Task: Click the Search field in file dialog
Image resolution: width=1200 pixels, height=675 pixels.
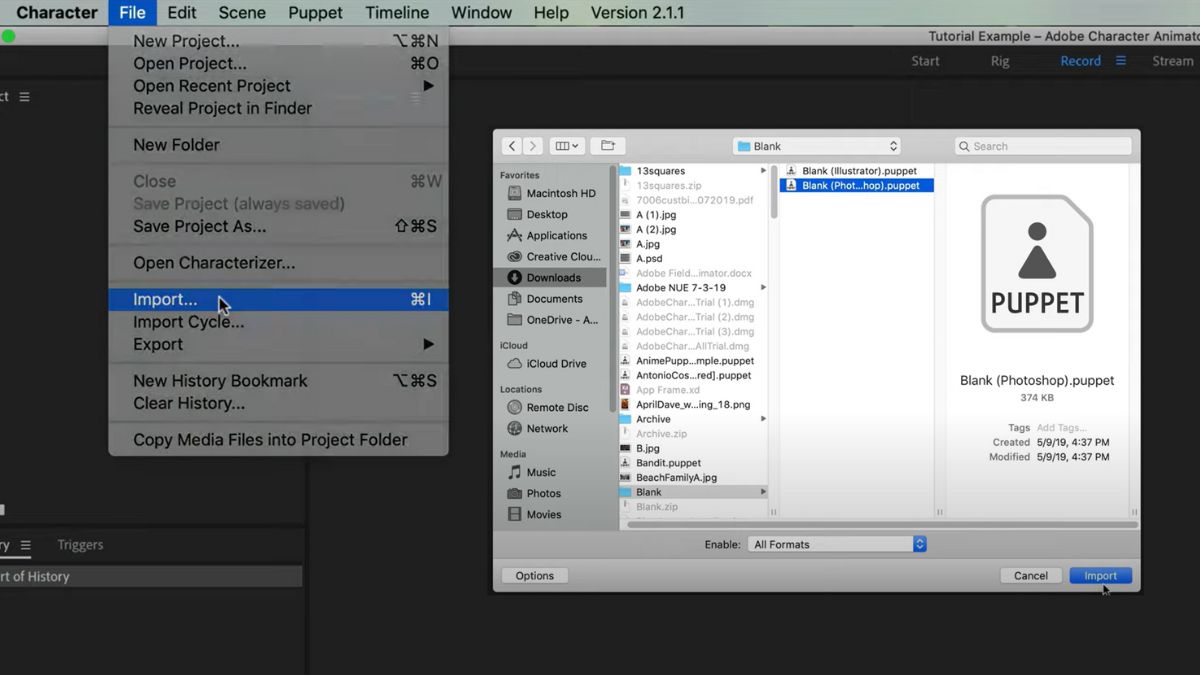Action: pyautogui.click(x=1043, y=146)
